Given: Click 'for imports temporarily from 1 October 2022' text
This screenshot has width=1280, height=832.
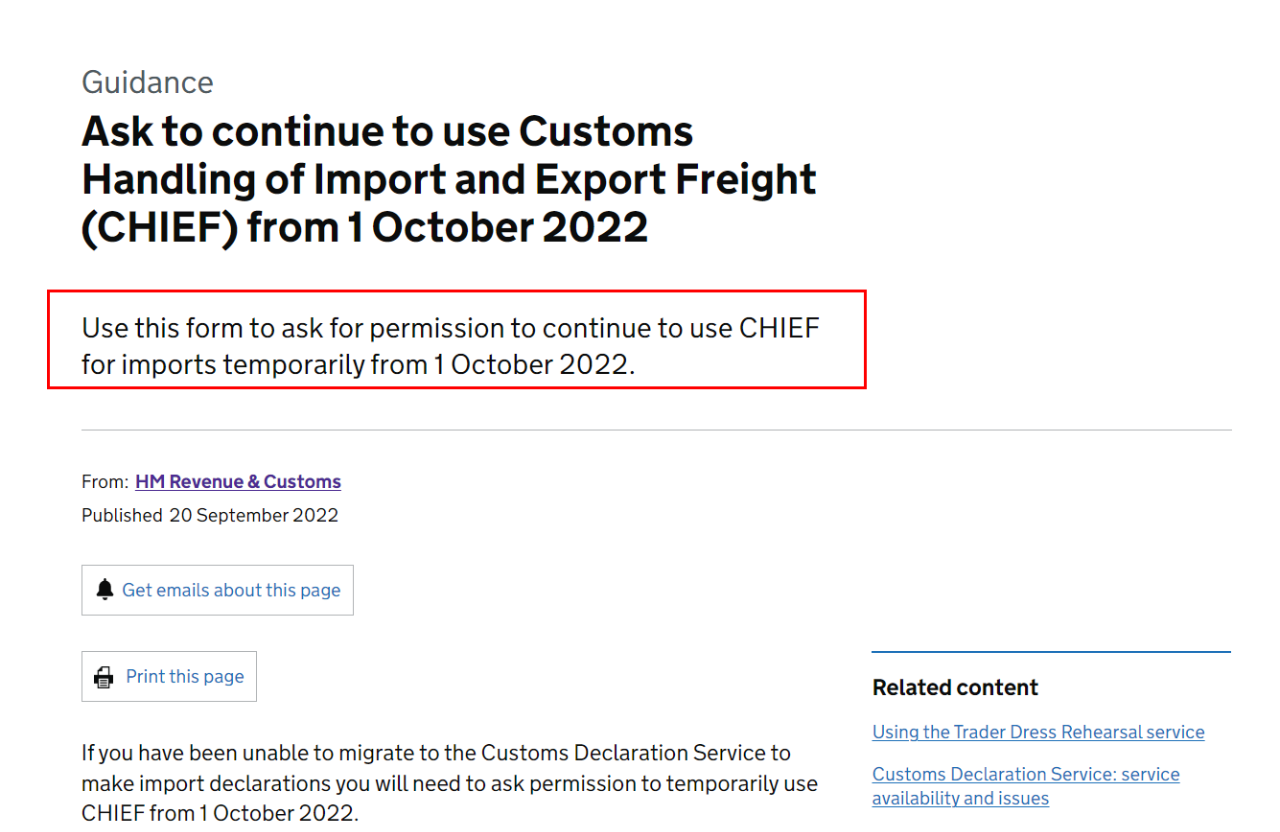Looking at the screenshot, I should point(358,364).
